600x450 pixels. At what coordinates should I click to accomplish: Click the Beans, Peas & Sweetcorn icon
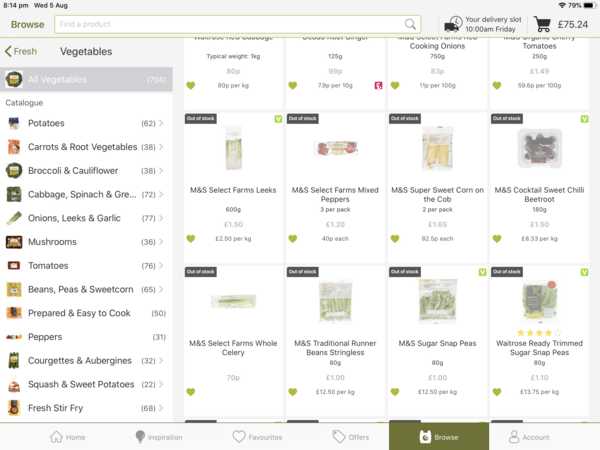pyautogui.click(x=14, y=289)
